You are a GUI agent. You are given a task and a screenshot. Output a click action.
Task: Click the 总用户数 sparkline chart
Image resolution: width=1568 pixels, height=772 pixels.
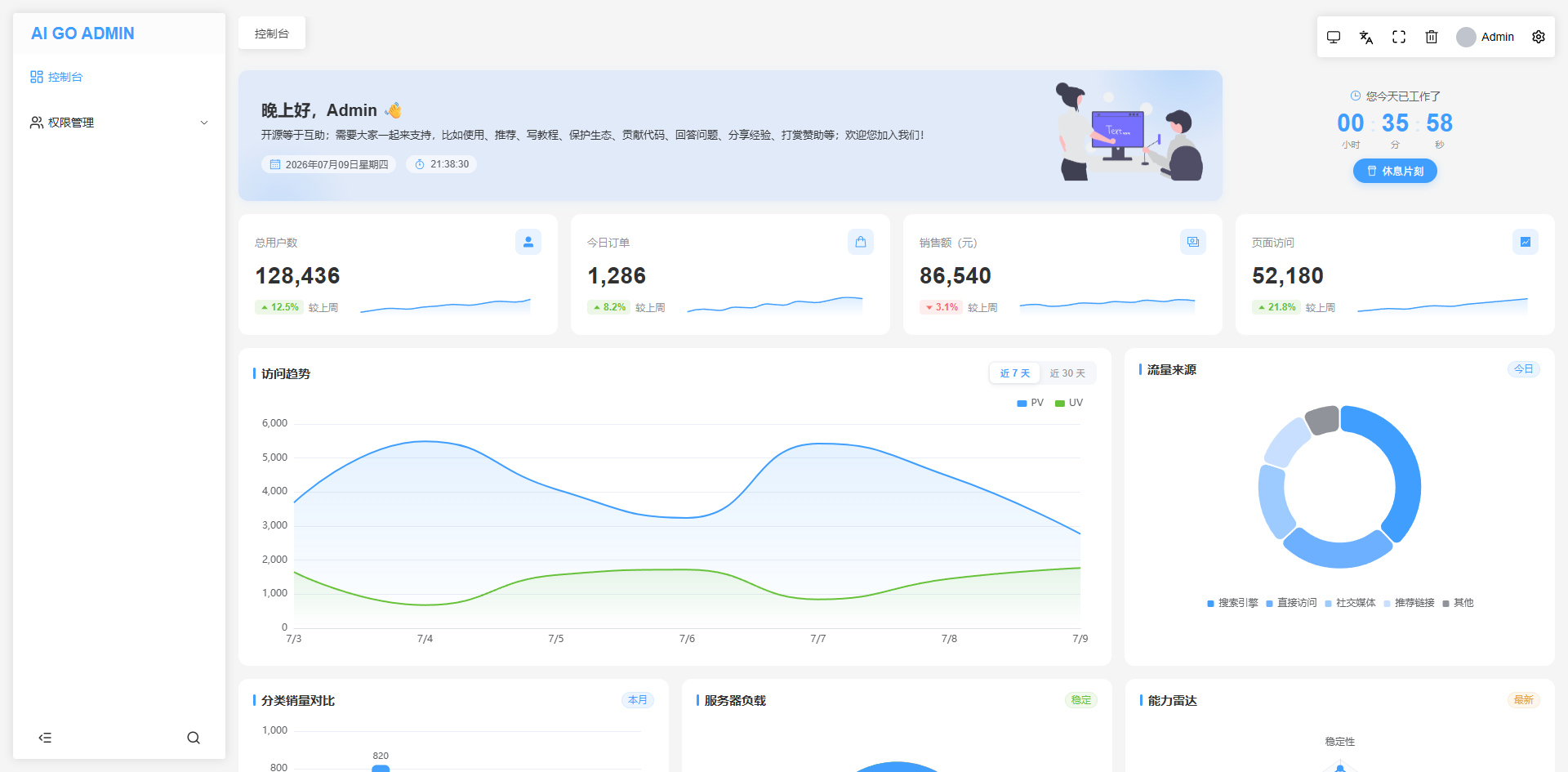pos(445,306)
